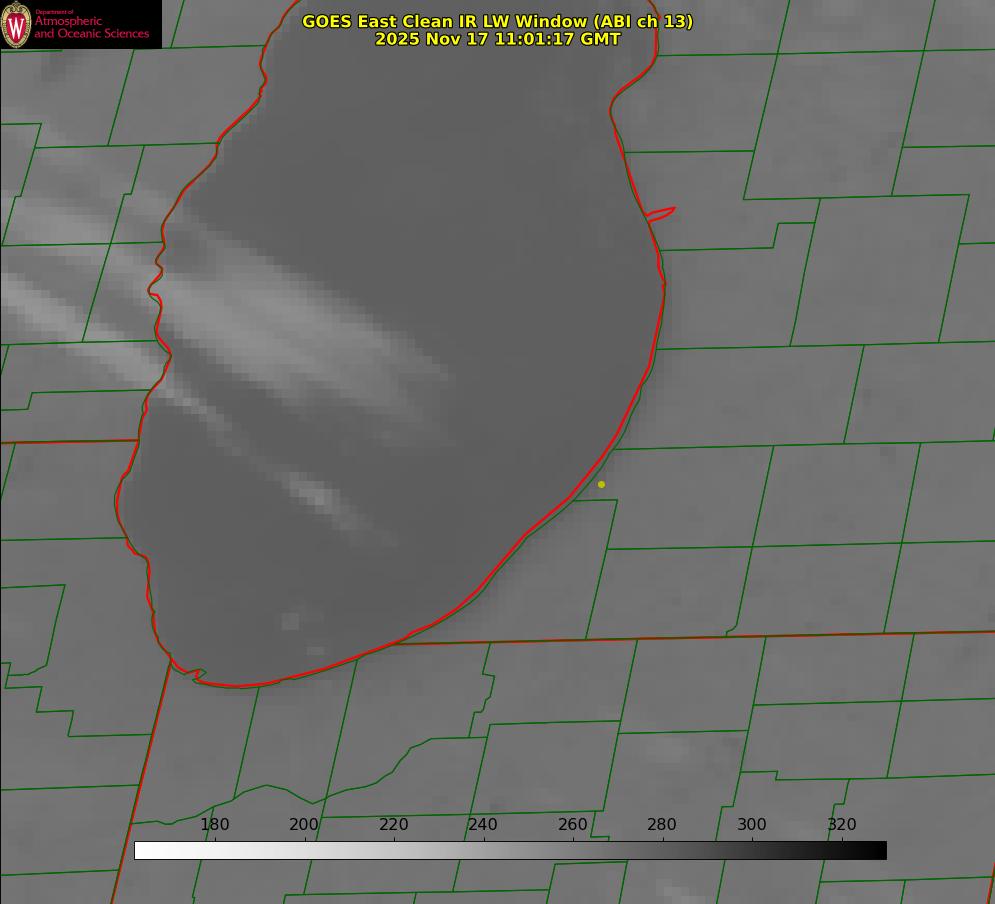The height and width of the screenshot is (904, 995).
Task: Click the mid-gray center of the colorbar
Action: pos(510,851)
